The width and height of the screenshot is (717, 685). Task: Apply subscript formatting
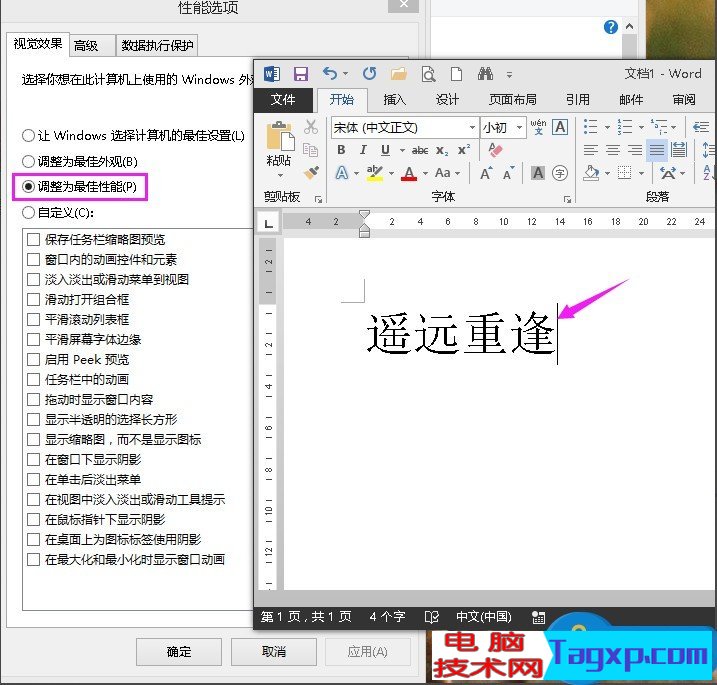[x=442, y=150]
